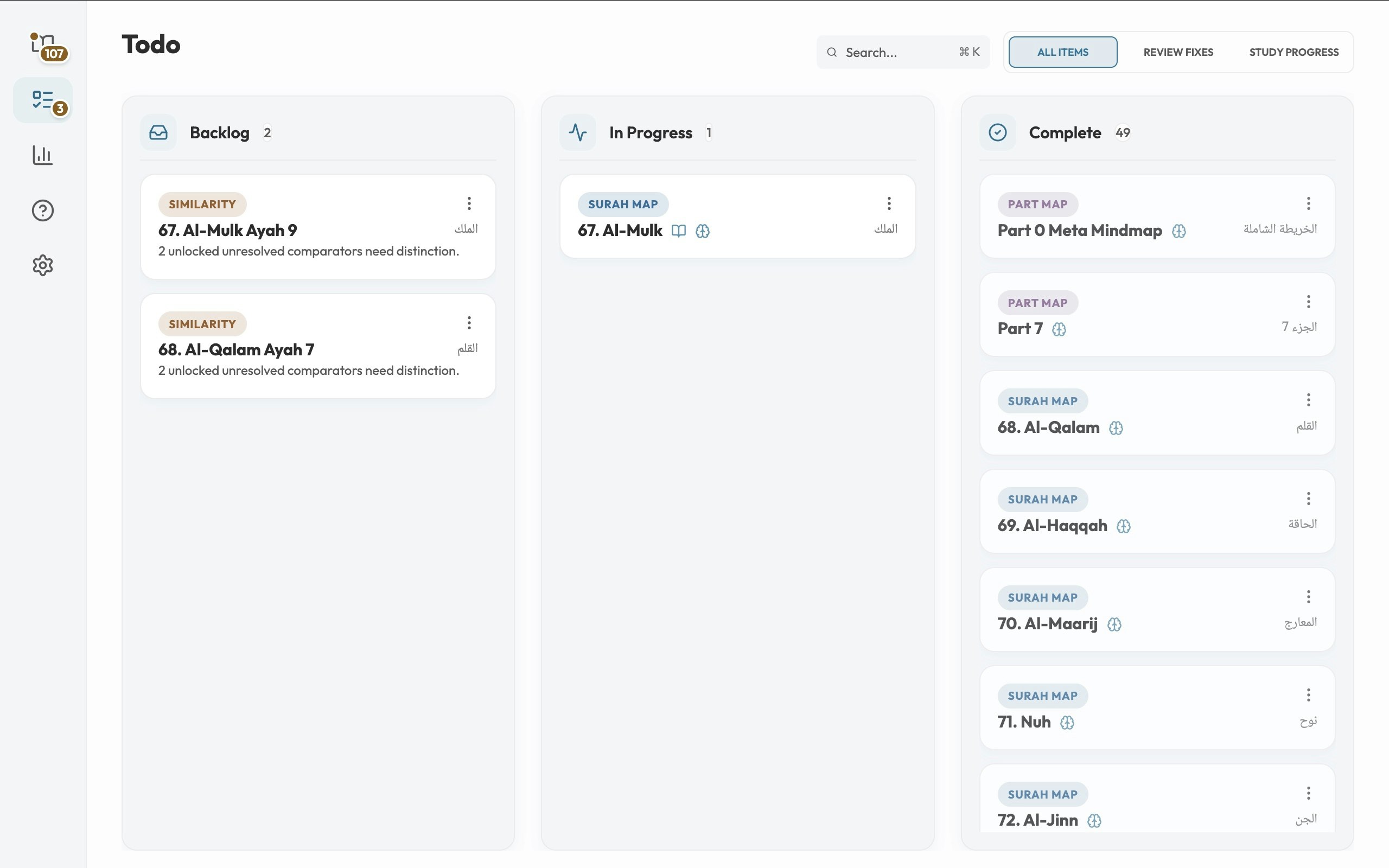Viewport: 1389px width, 868px height.
Task: Open the 71. Nuh surah map card
Action: point(1157,707)
